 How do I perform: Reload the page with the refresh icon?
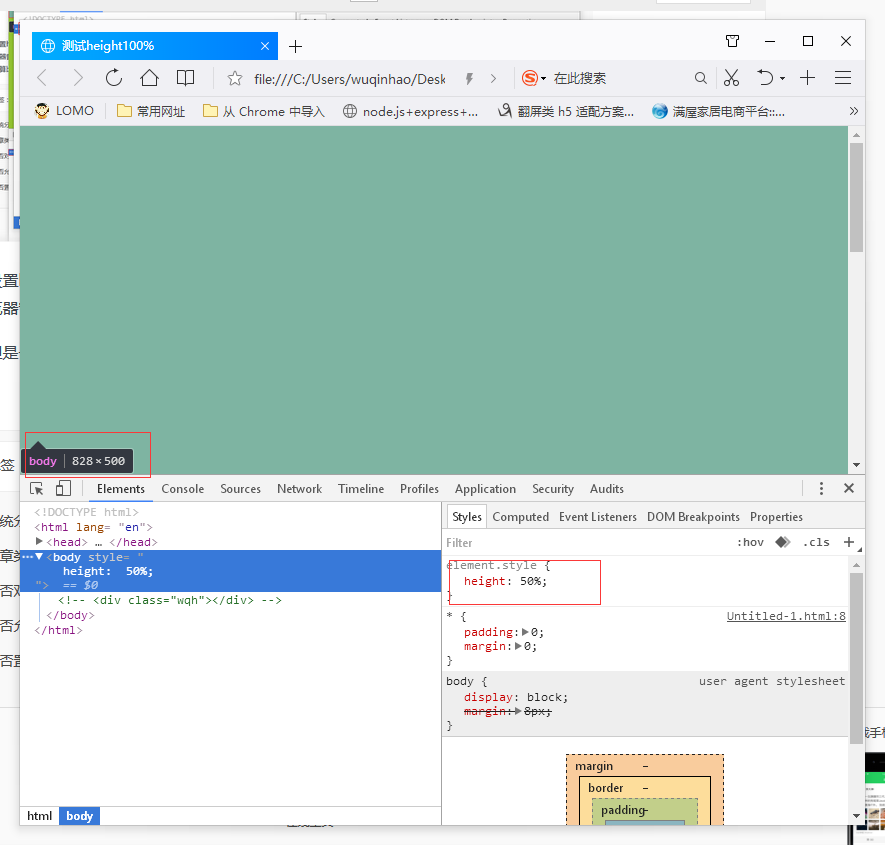(114, 78)
